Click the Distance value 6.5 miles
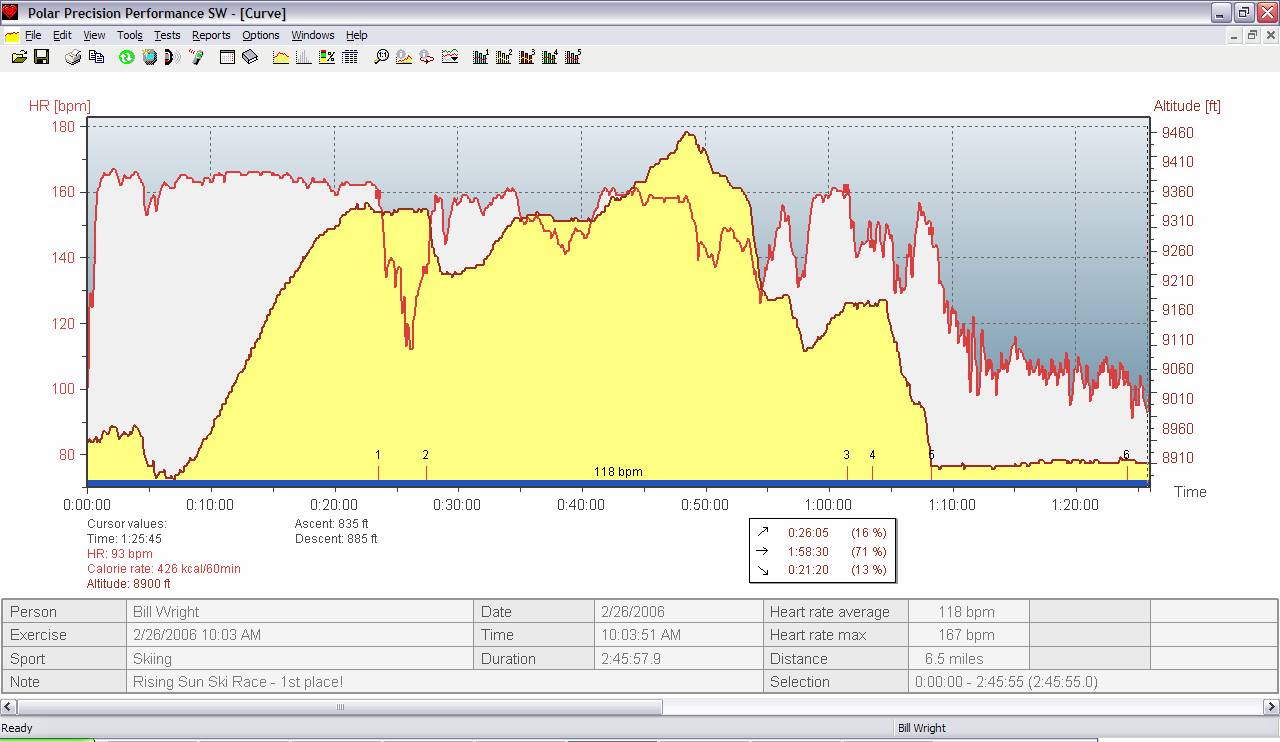 pyautogui.click(x=954, y=659)
